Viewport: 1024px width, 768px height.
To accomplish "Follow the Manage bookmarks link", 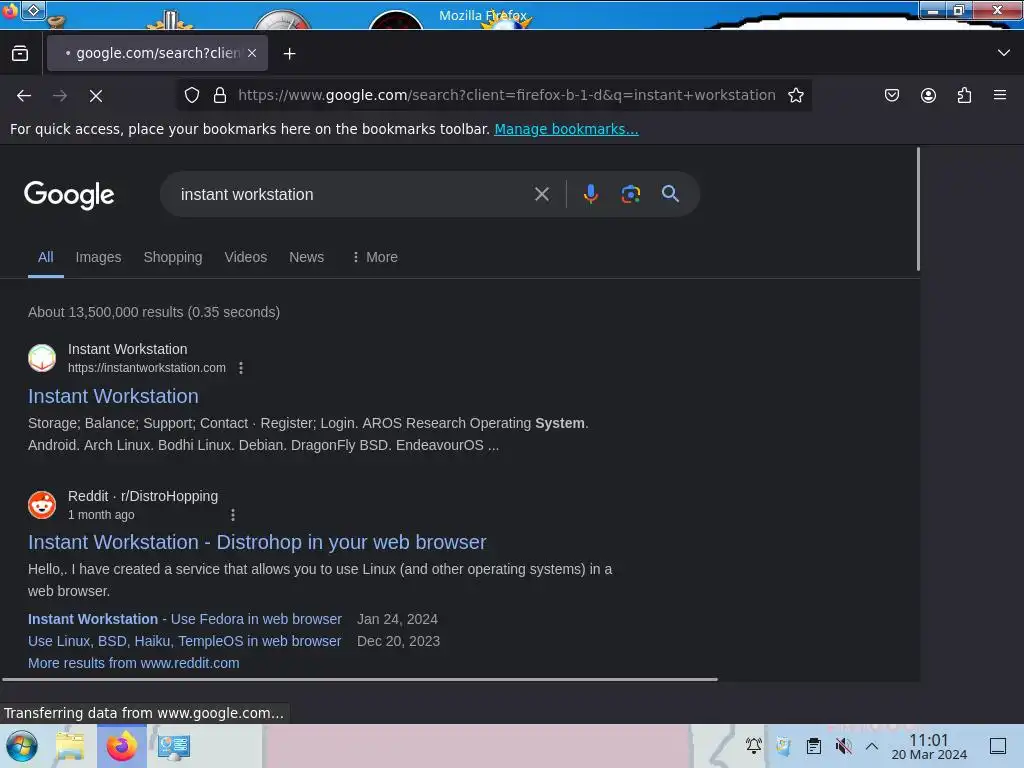I will [x=566, y=129].
